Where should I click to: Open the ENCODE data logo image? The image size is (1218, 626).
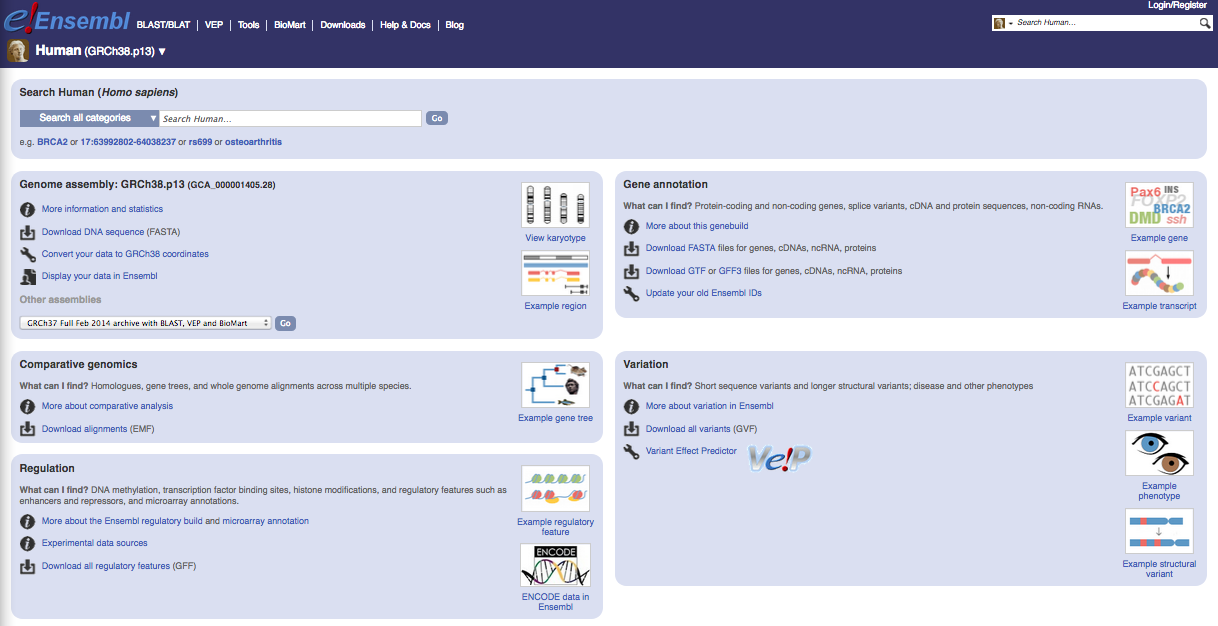click(x=555, y=565)
